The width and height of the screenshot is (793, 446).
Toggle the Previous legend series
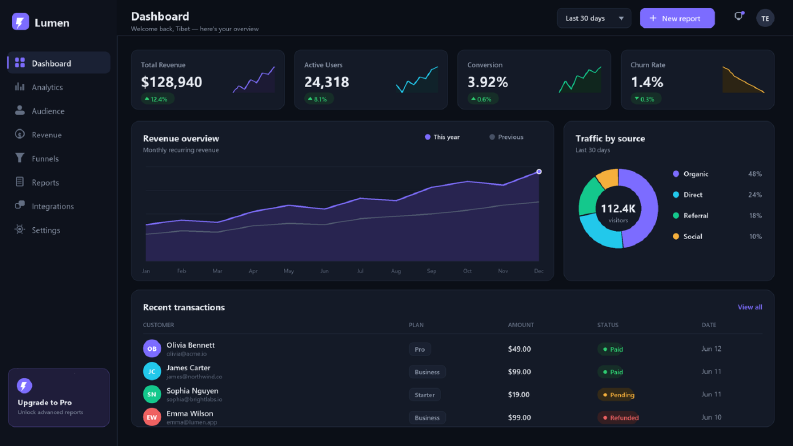[506, 137]
